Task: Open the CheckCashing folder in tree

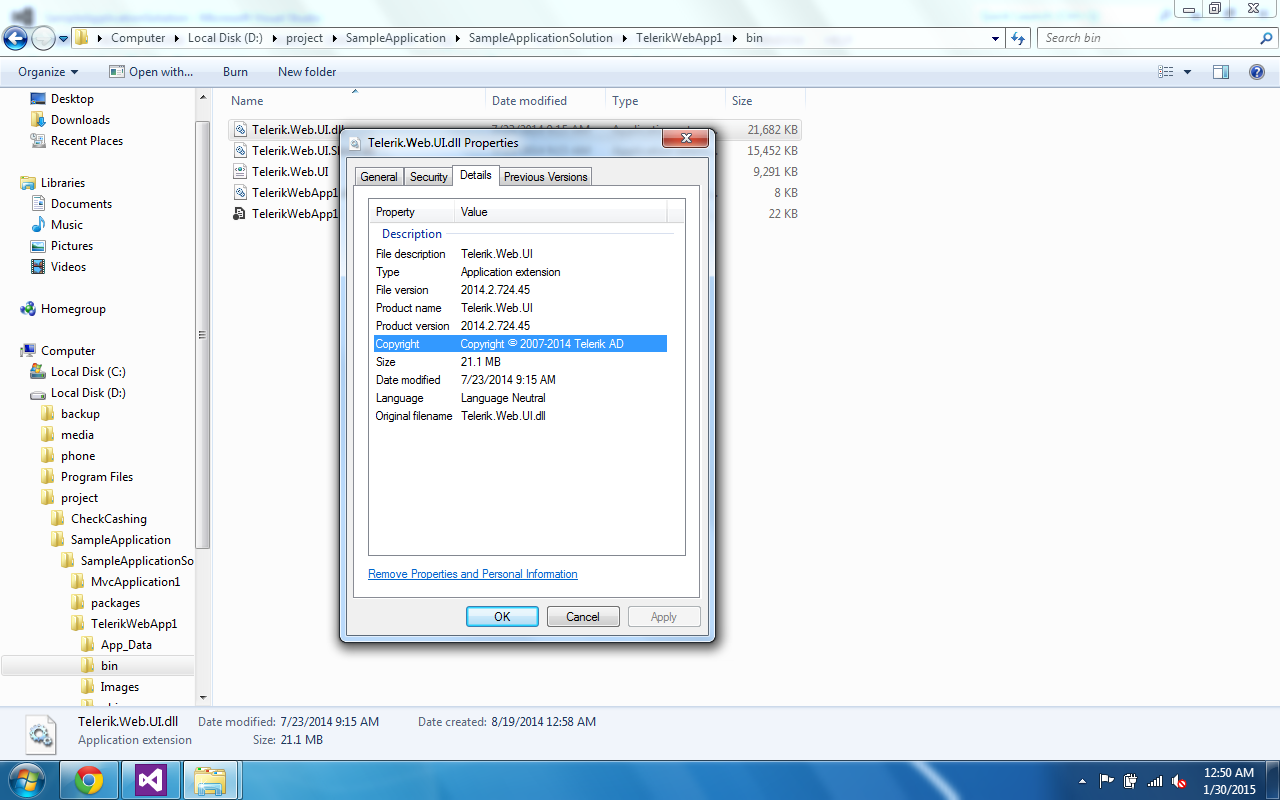Action: (x=108, y=519)
